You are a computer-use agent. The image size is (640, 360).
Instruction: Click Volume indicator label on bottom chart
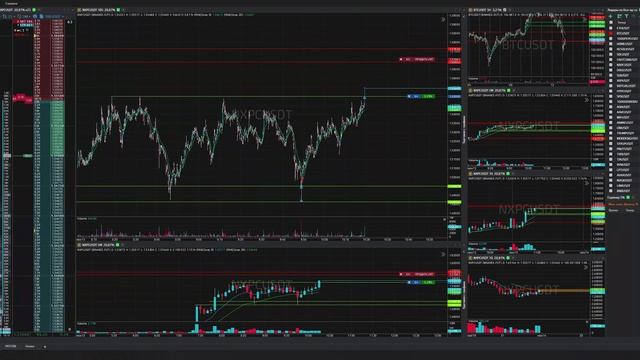point(82,323)
